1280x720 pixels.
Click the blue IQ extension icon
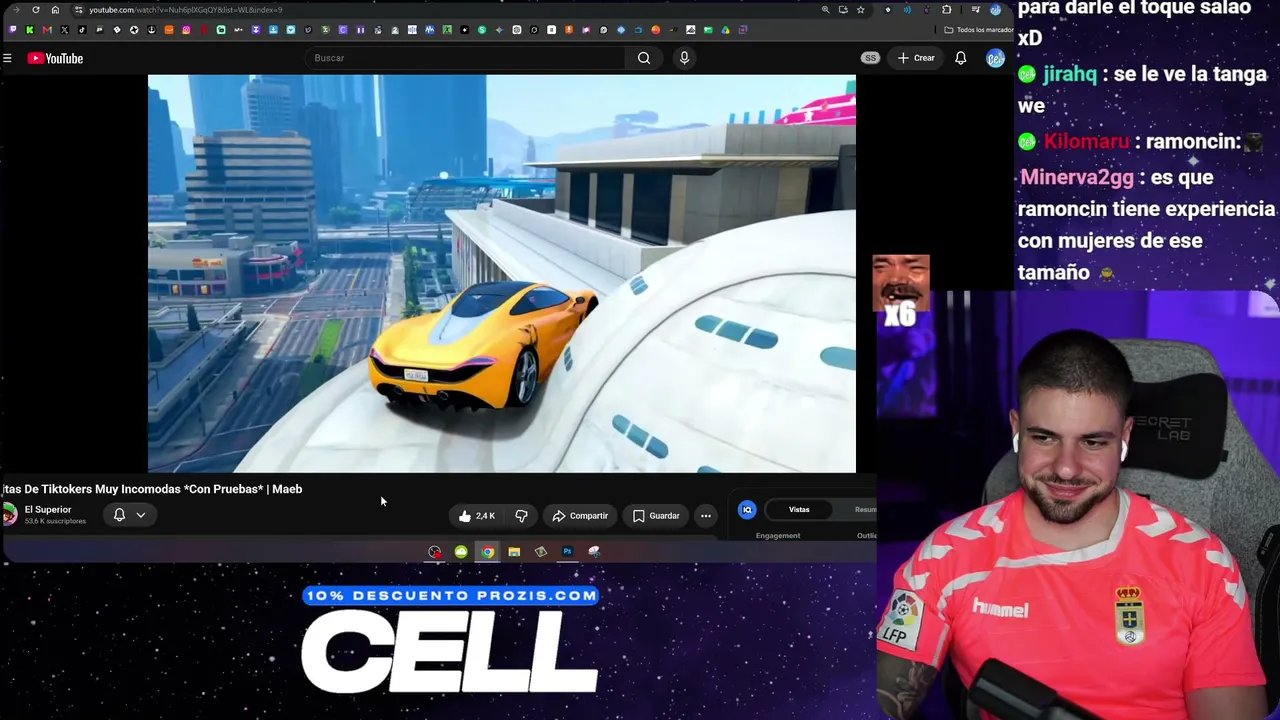click(x=747, y=510)
